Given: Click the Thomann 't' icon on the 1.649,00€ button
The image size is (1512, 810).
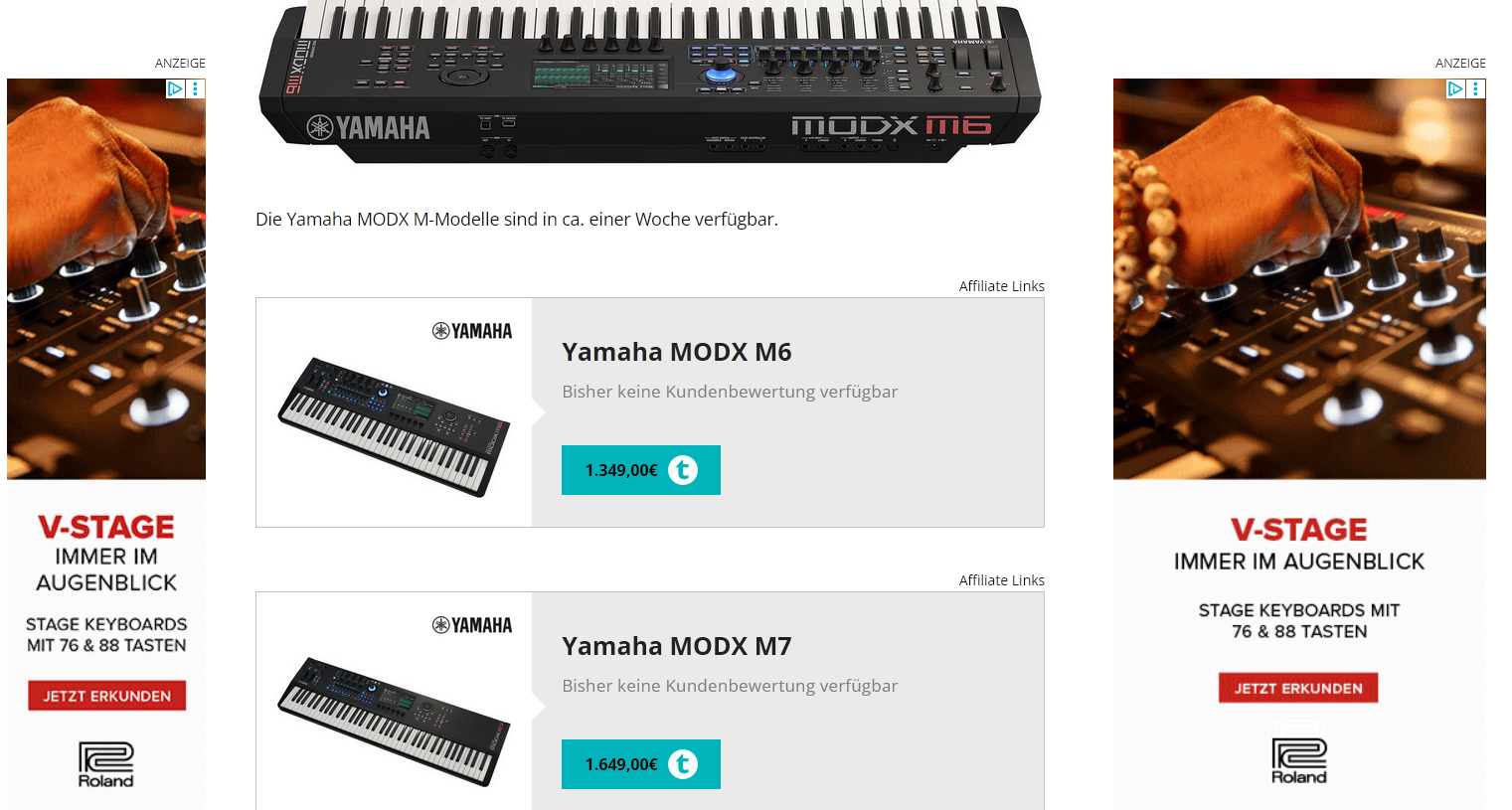Looking at the screenshot, I should tap(683, 764).
